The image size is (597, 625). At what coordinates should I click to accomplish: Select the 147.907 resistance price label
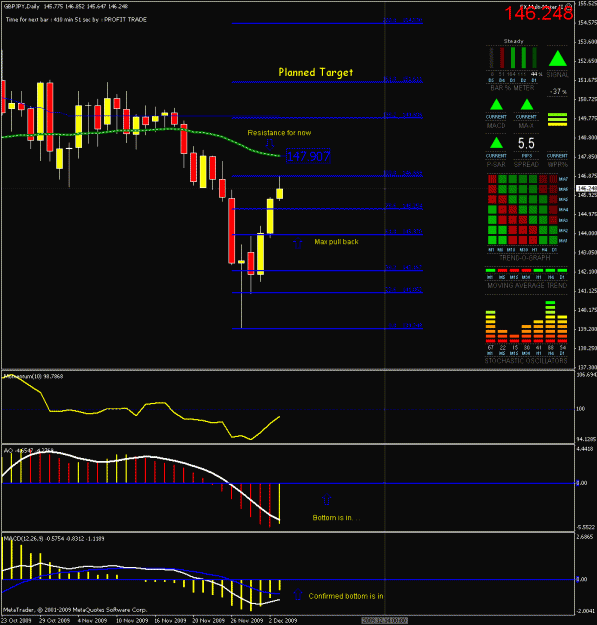[x=308, y=156]
